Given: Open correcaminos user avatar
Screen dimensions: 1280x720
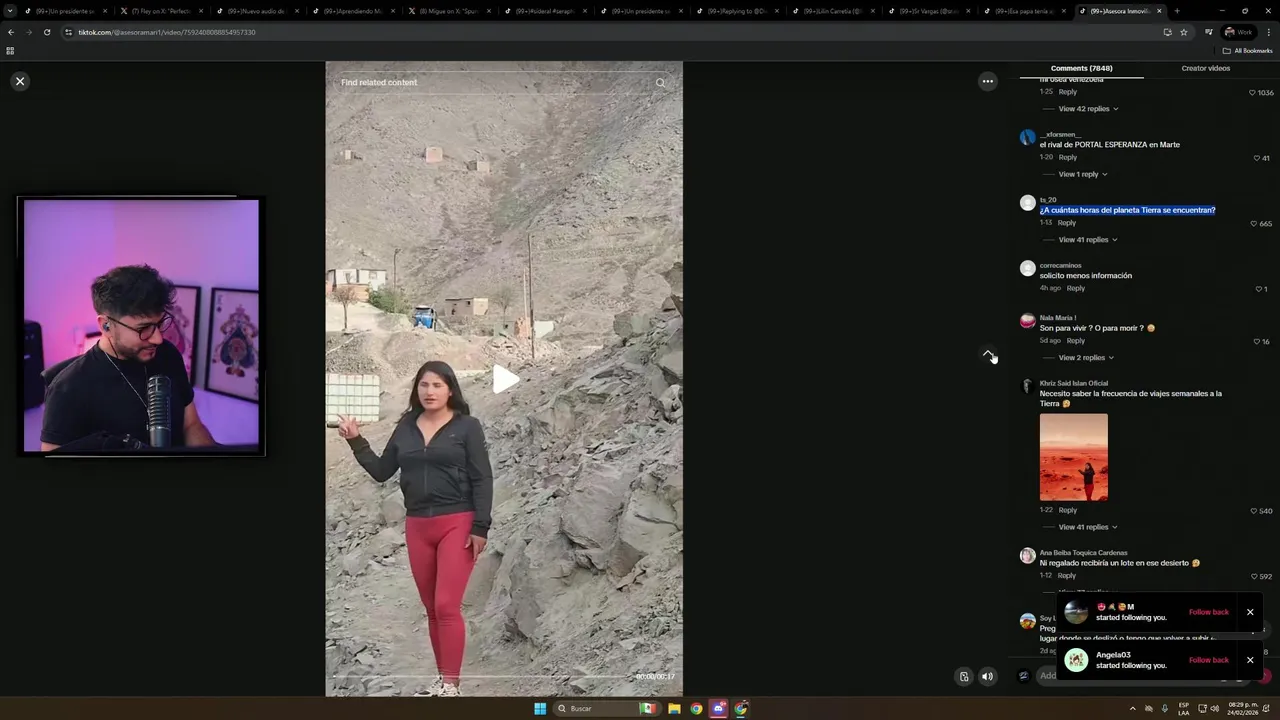Looking at the screenshot, I should click(1027, 268).
